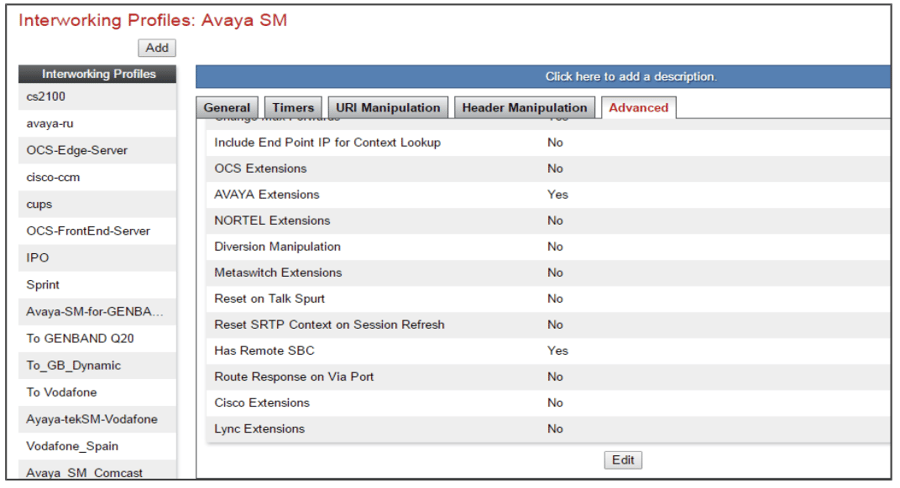Choose the cisco-ccm profile
The image size is (900, 488).
click(97, 177)
